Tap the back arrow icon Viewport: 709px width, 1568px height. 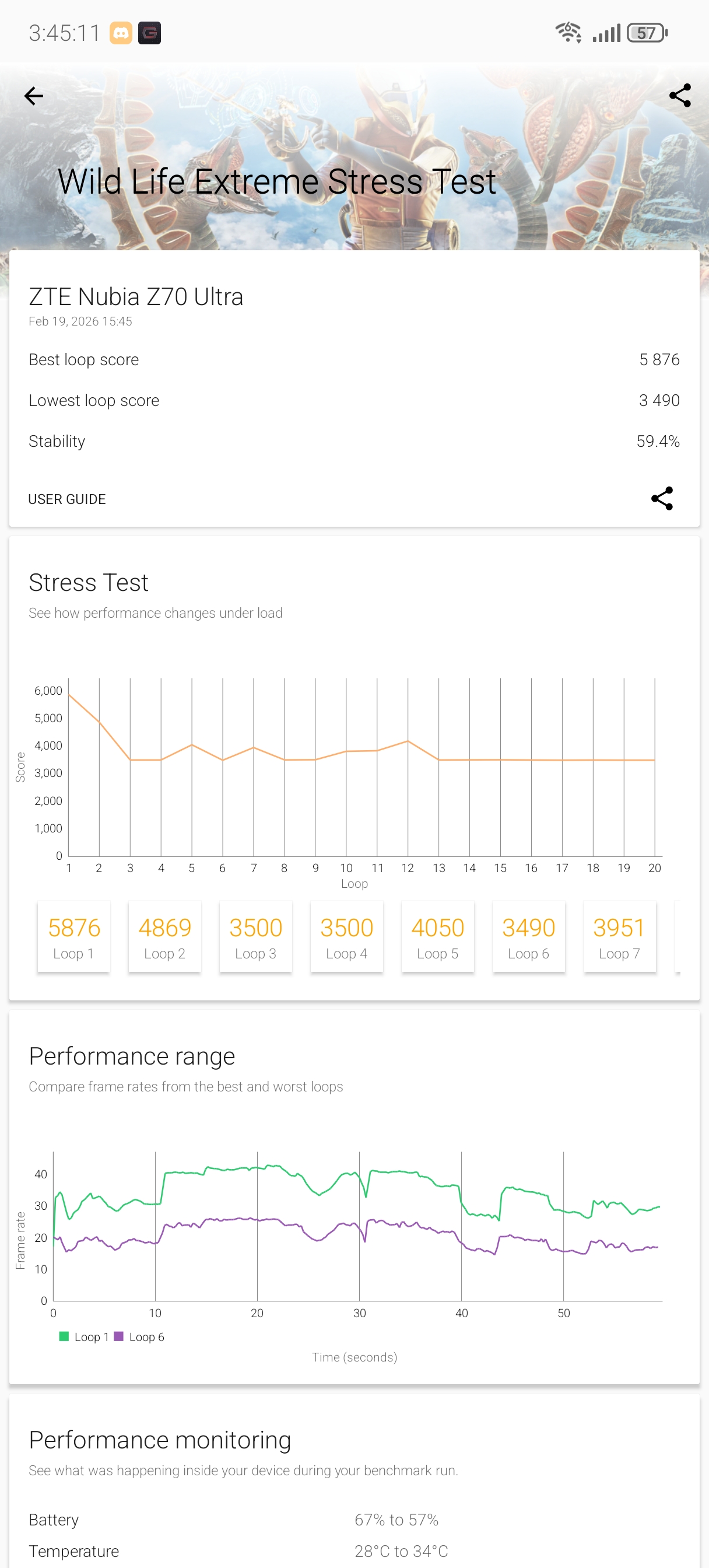(x=33, y=96)
